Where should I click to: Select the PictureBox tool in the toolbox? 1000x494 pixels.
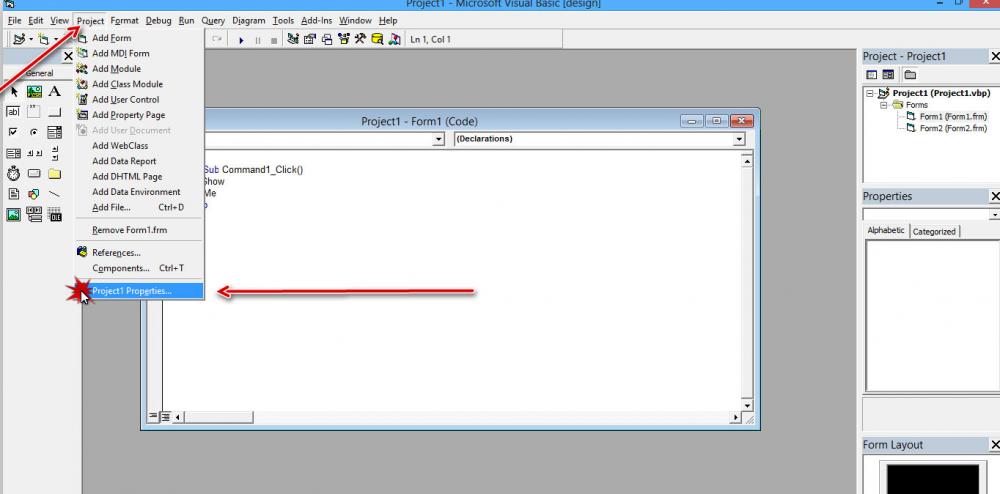[x=34, y=92]
